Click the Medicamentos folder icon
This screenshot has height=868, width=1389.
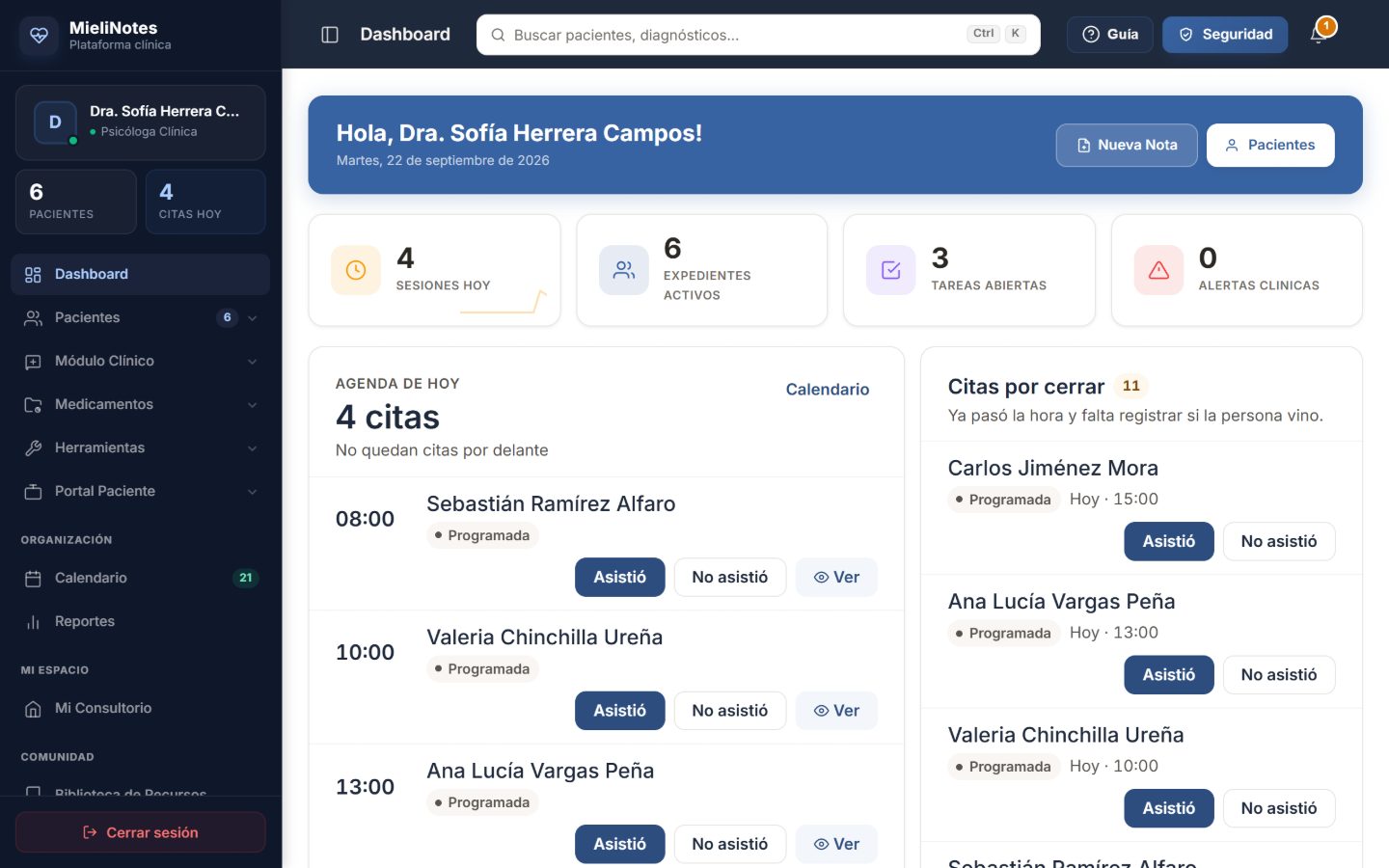point(33,405)
